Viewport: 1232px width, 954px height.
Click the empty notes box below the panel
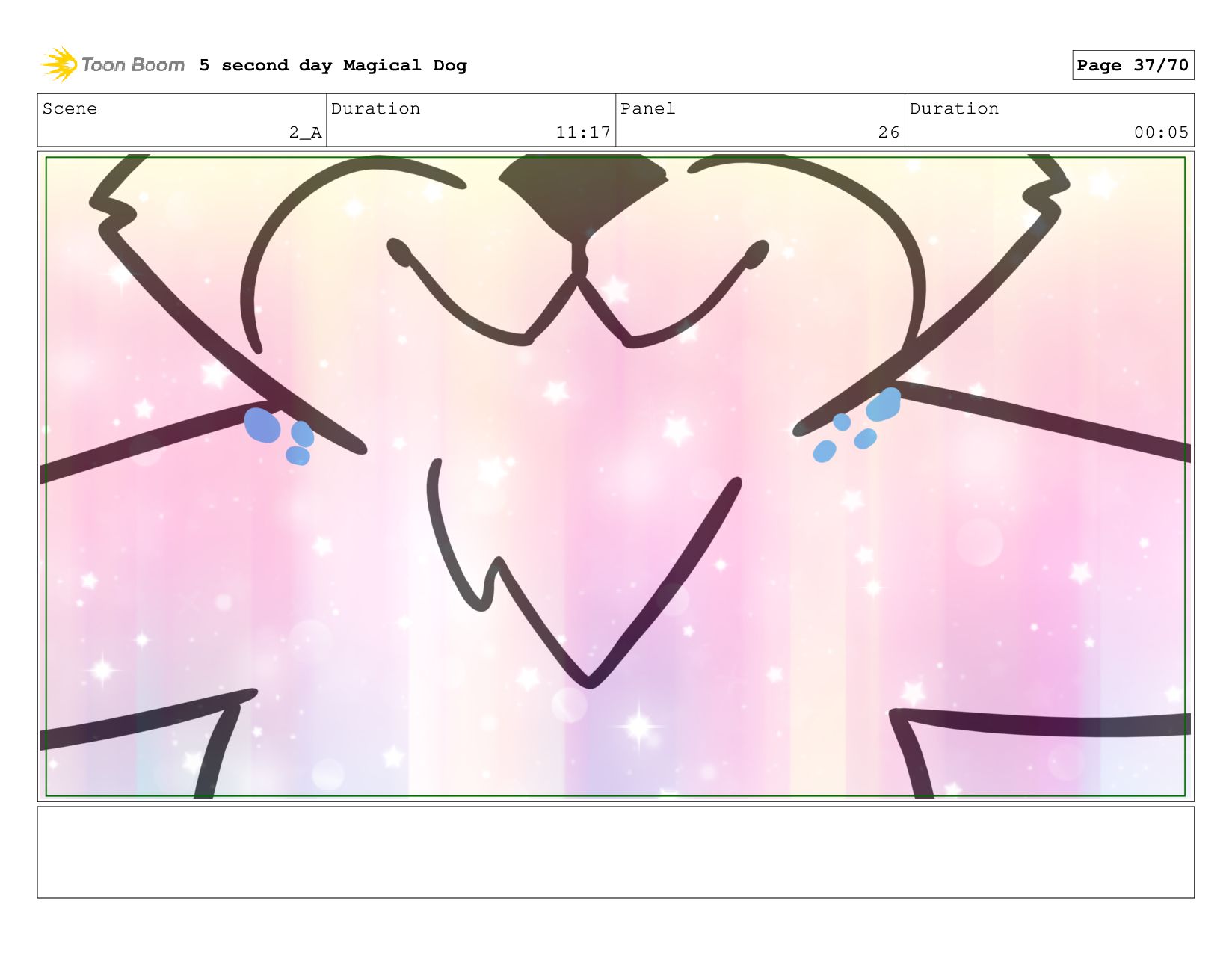(x=615, y=852)
